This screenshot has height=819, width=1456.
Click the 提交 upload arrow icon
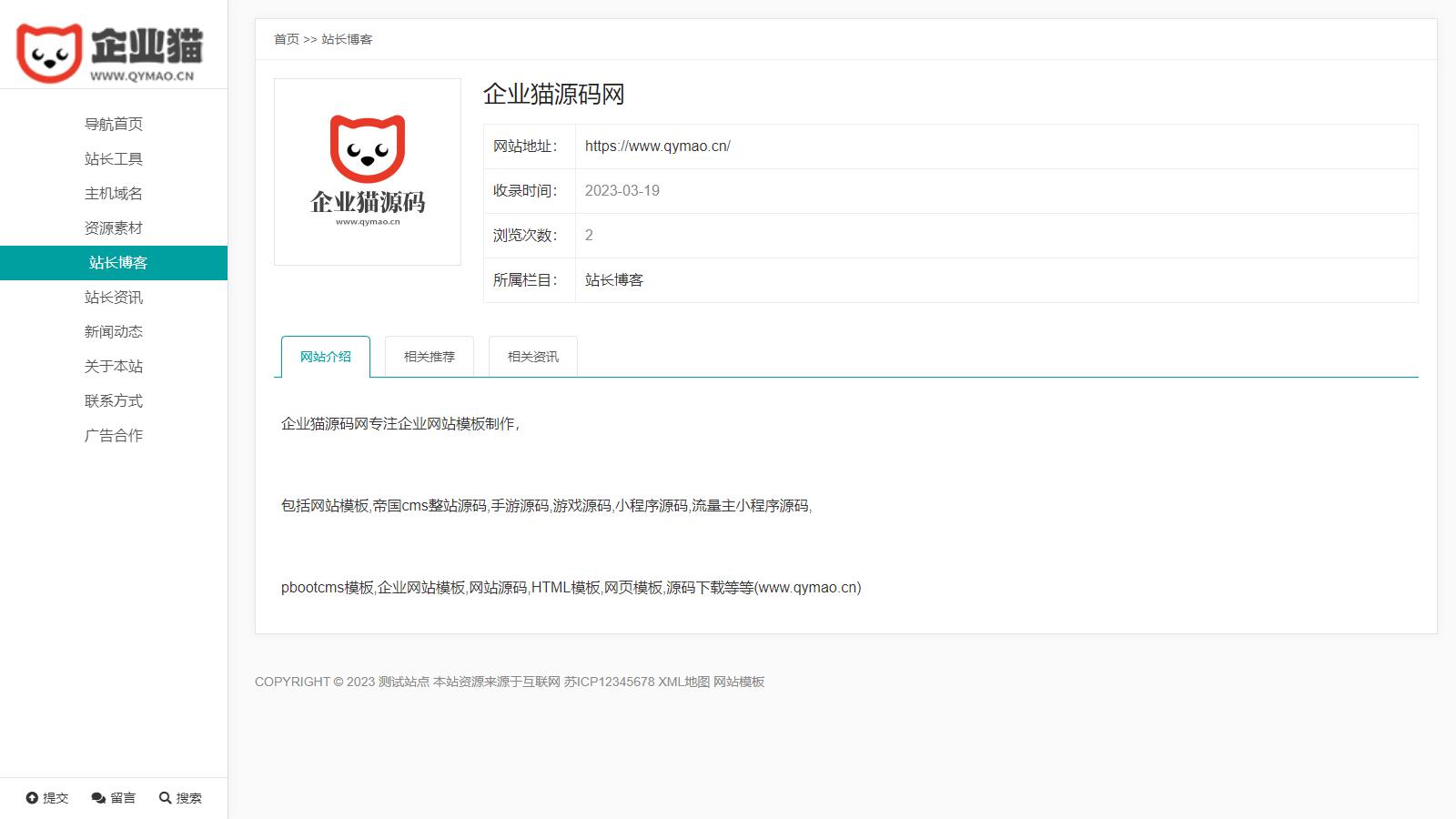[x=32, y=798]
